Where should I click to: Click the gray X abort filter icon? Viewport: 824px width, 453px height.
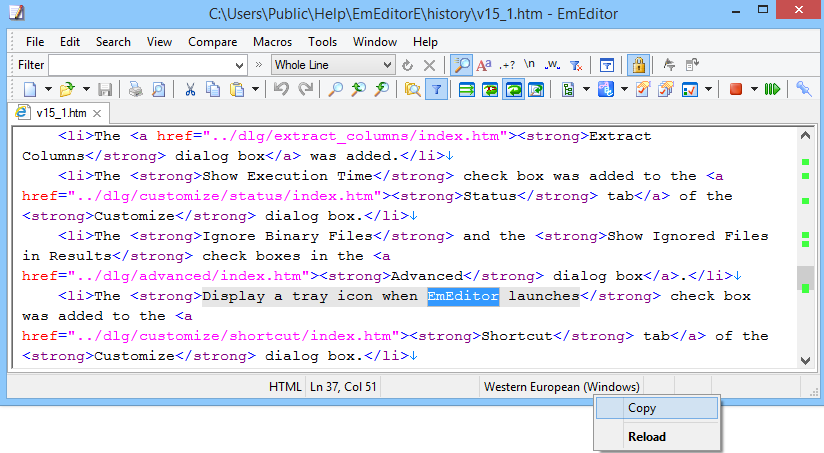429,65
